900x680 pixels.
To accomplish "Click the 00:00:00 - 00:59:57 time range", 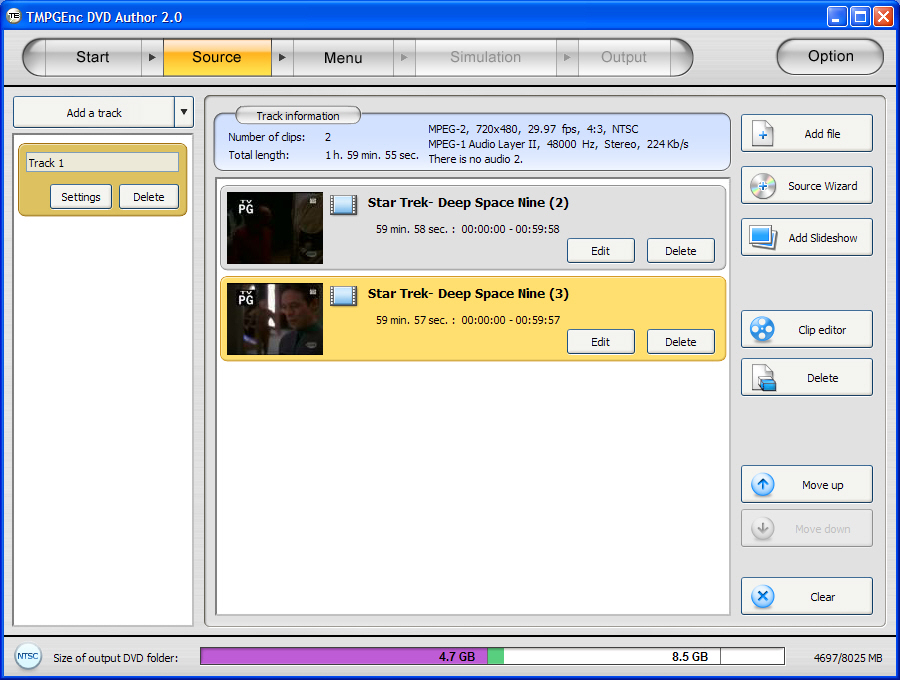I will point(510,320).
